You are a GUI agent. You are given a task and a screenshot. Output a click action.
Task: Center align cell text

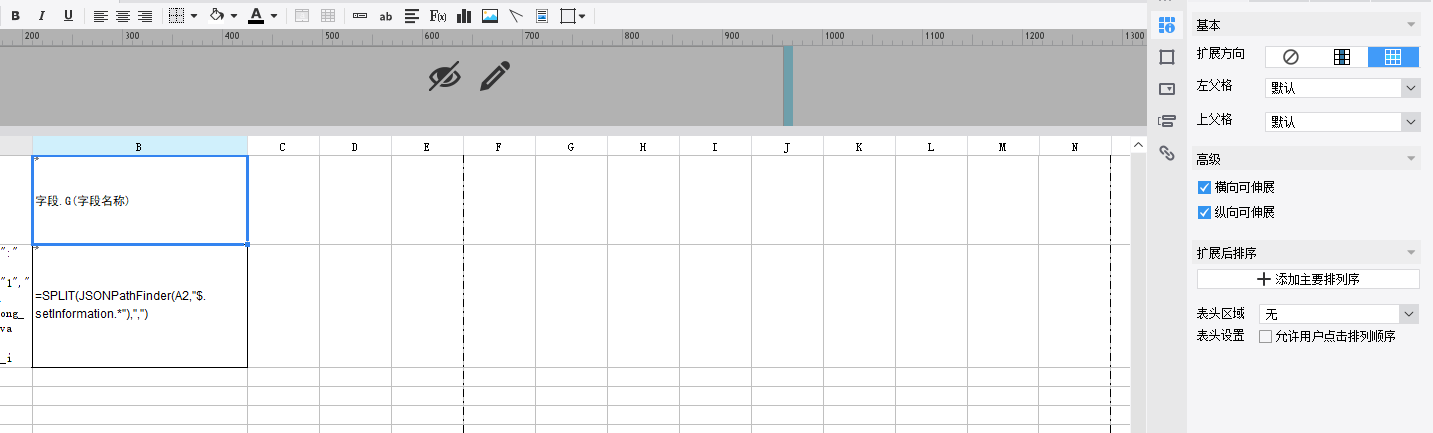[x=123, y=16]
